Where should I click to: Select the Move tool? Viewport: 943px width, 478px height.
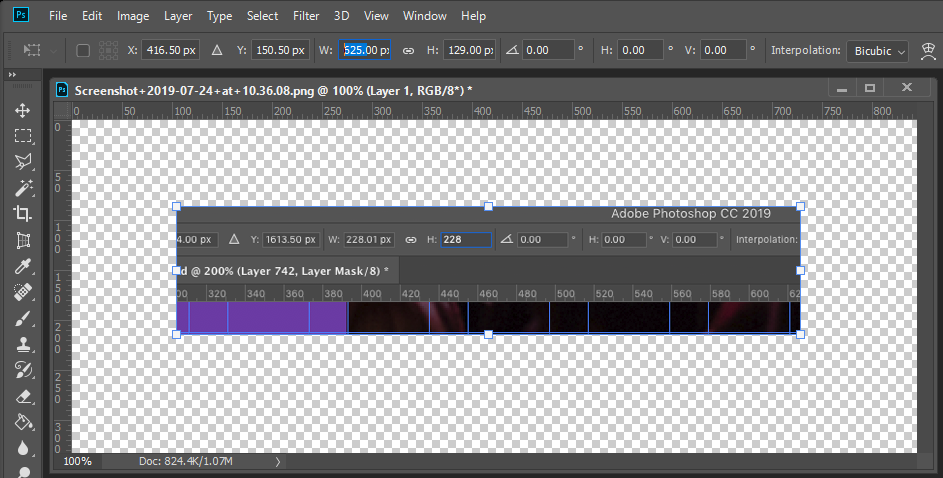23,111
